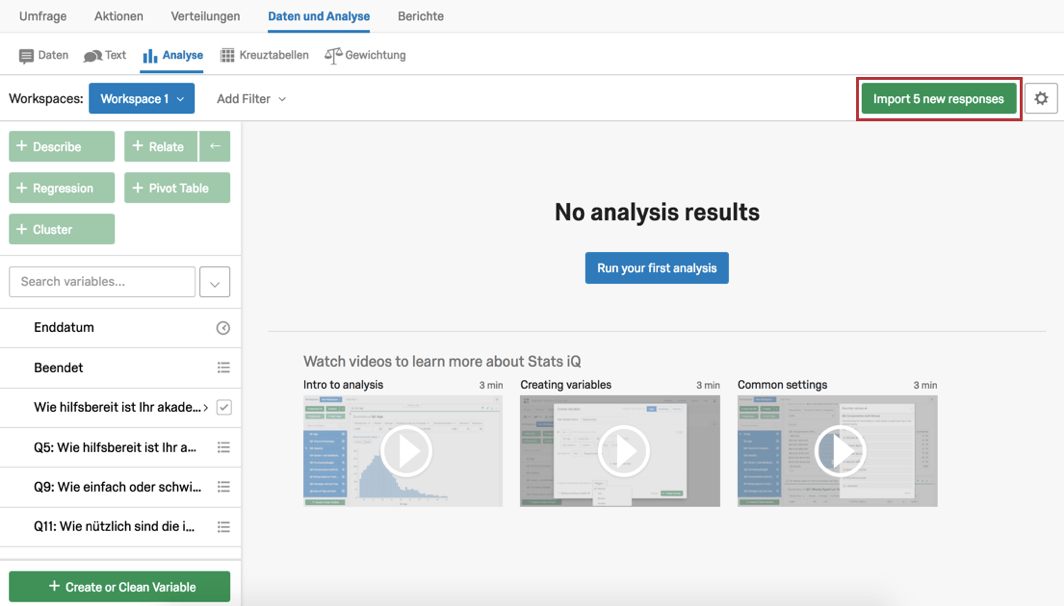Select the Enddatum variable
The height and width of the screenshot is (606, 1064).
[x=120, y=328]
